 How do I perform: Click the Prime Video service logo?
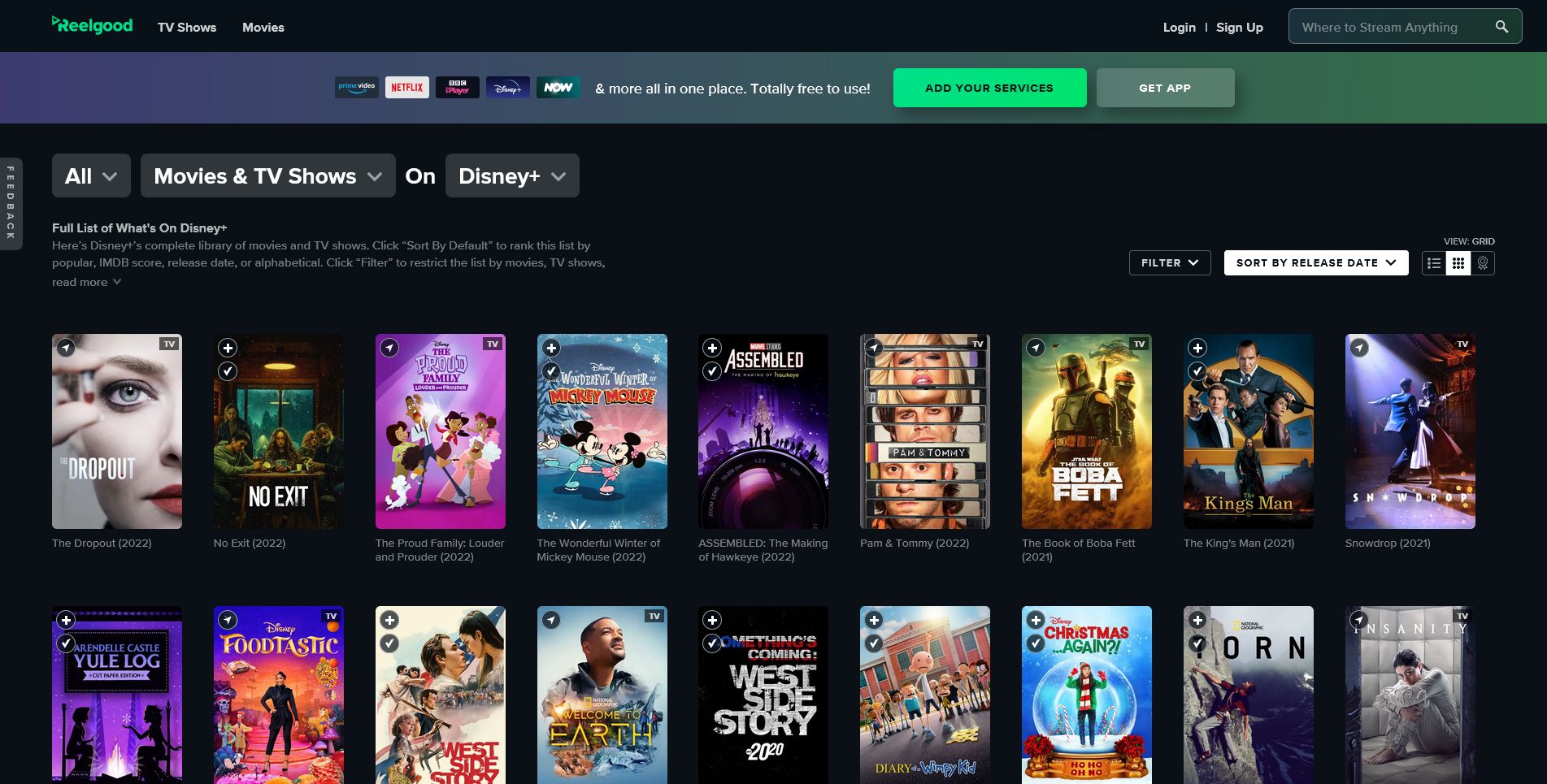[356, 87]
